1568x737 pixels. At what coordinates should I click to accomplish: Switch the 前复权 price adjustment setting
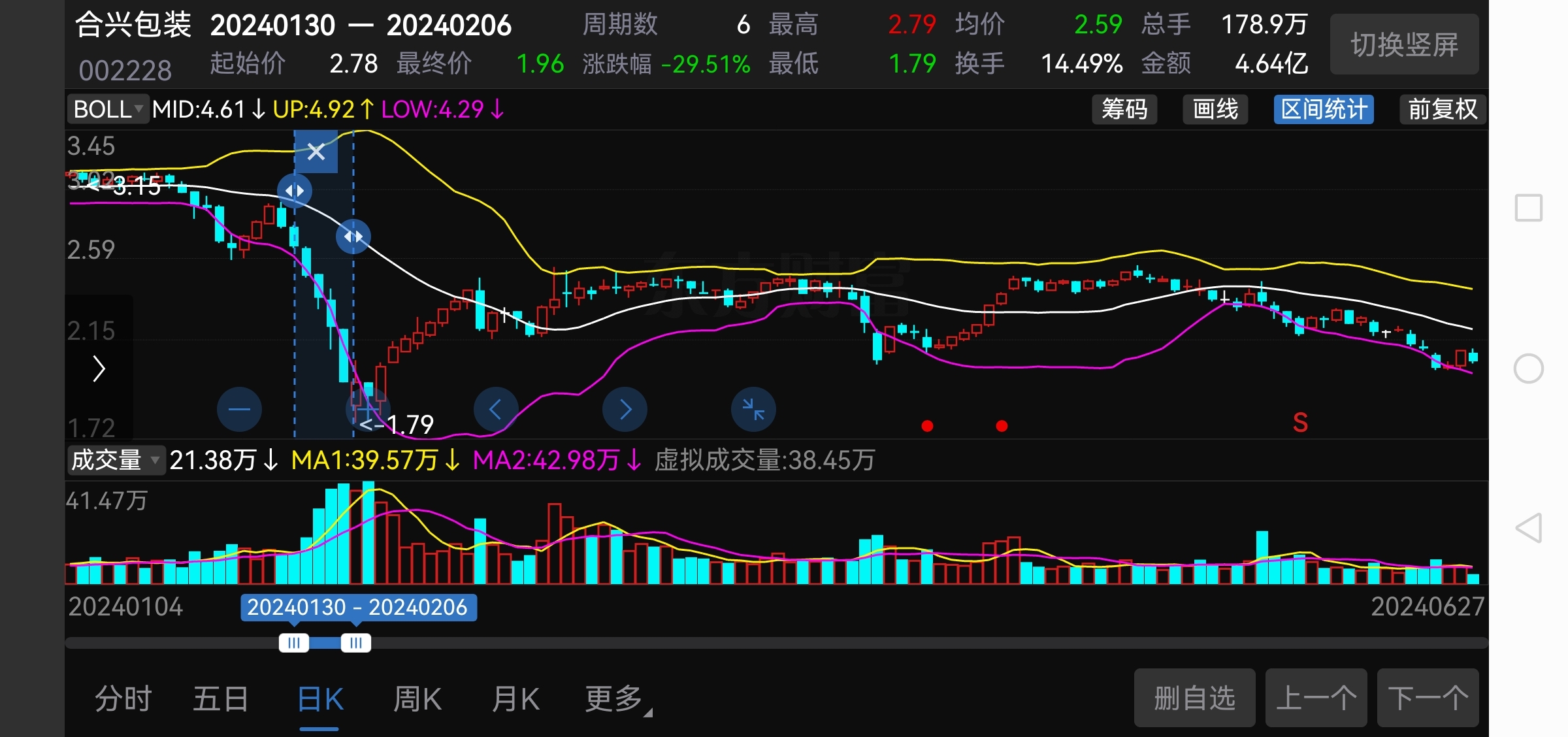click(1442, 109)
